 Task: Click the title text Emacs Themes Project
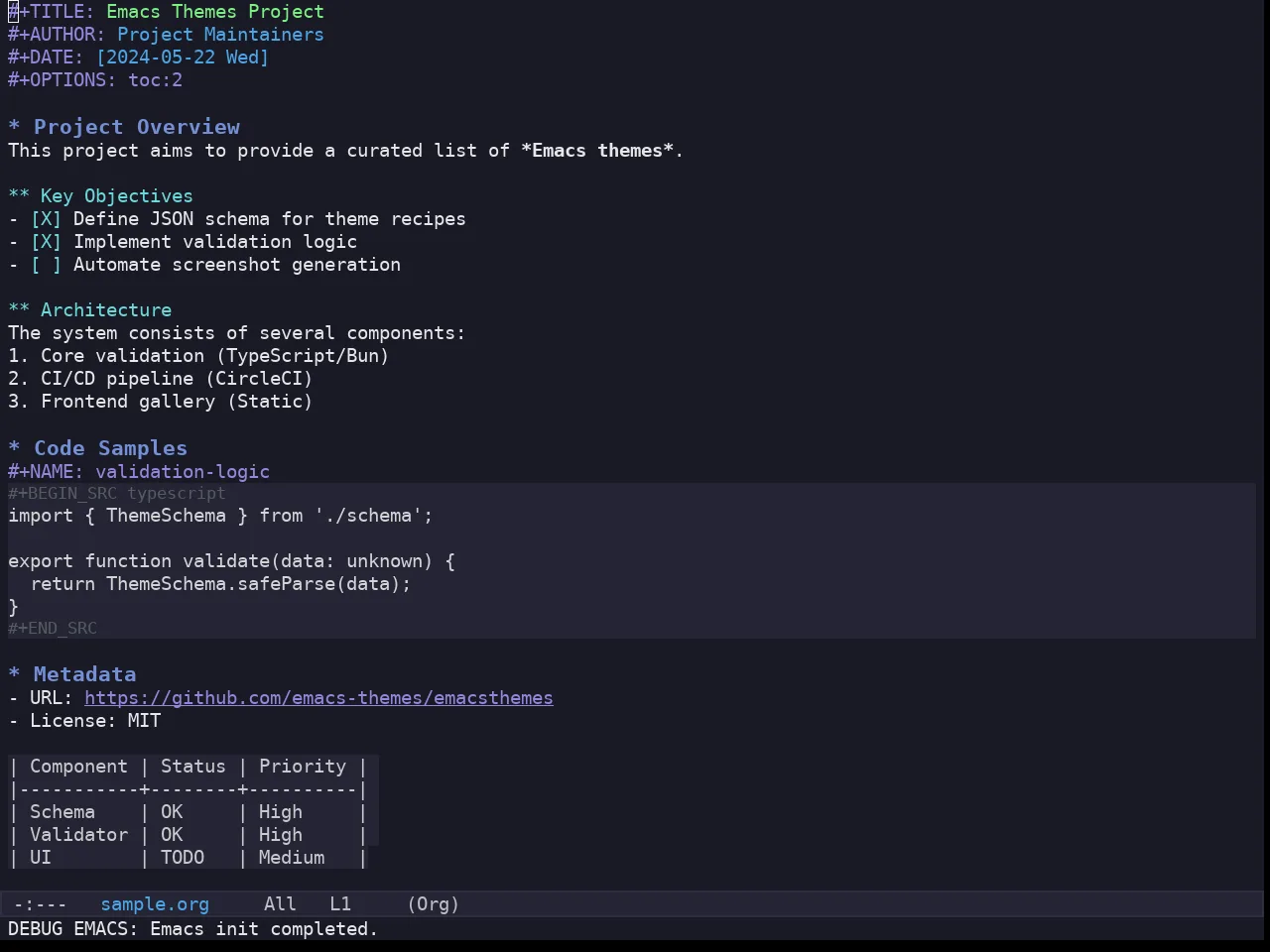215,12
